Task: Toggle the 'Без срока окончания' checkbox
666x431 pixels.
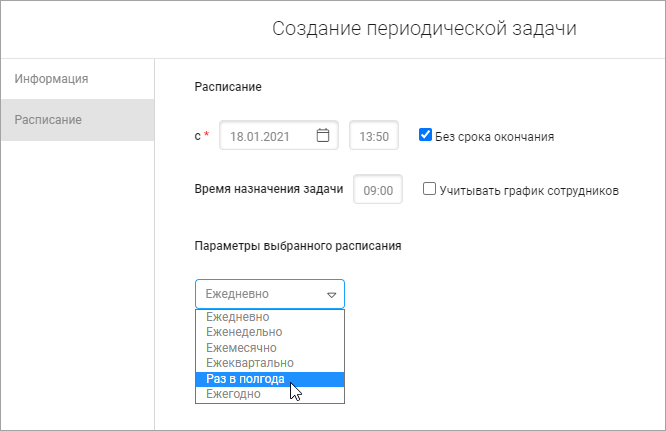Action: [425, 135]
